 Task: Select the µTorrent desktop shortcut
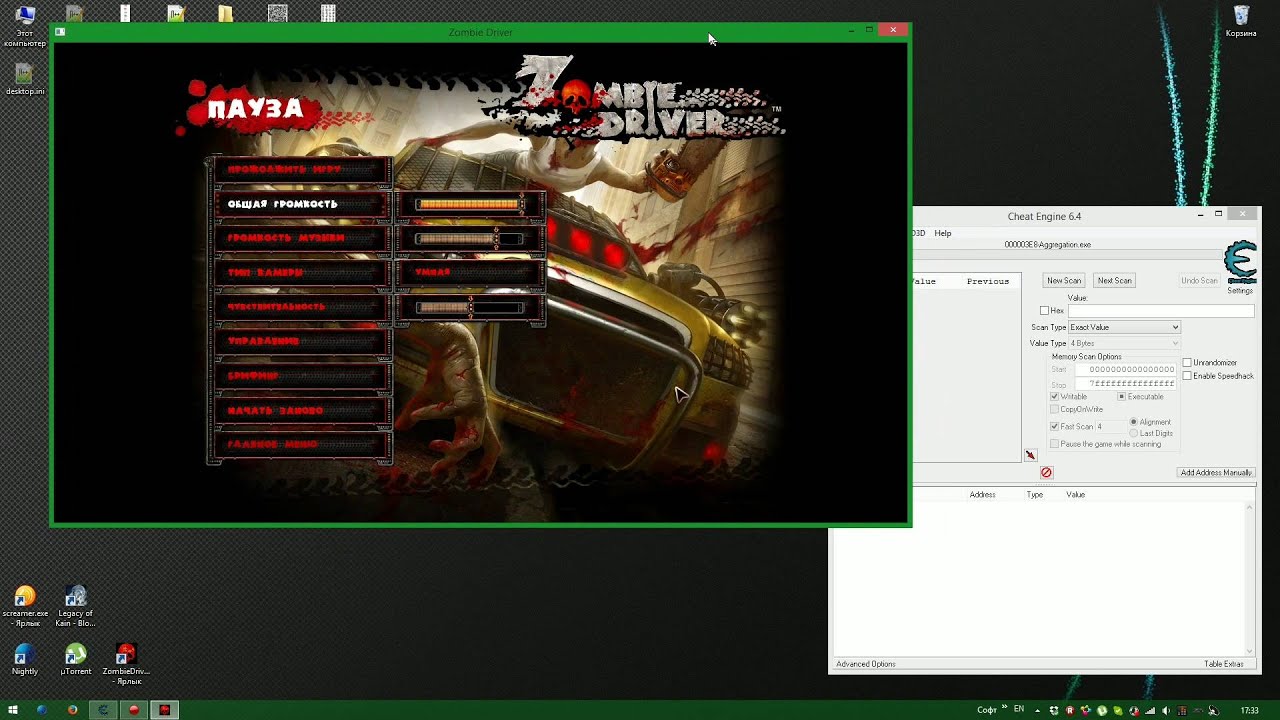[x=75, y=660]
